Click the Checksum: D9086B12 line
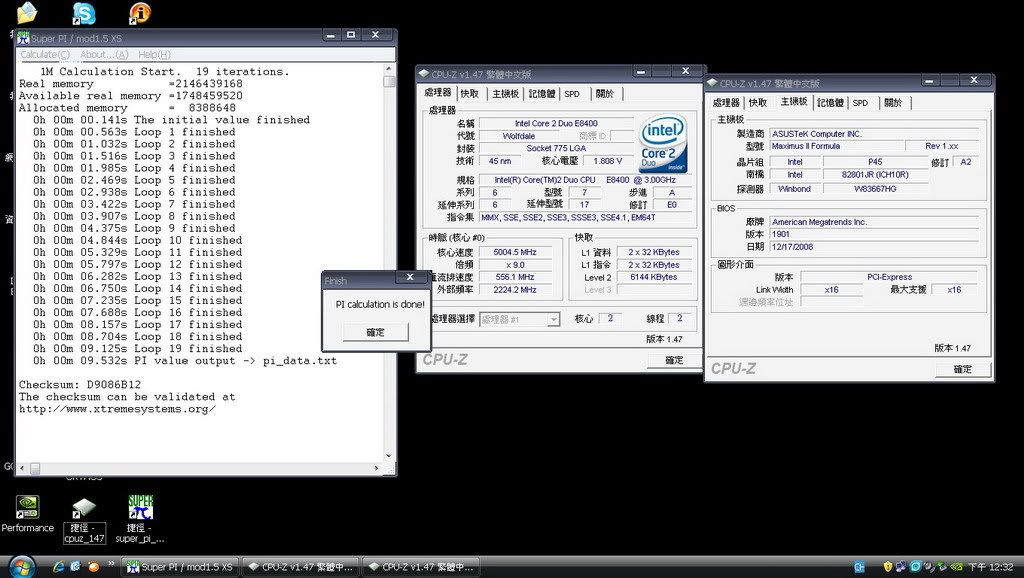This screenshot has width=1024, height=578. (x=80, y=385)
